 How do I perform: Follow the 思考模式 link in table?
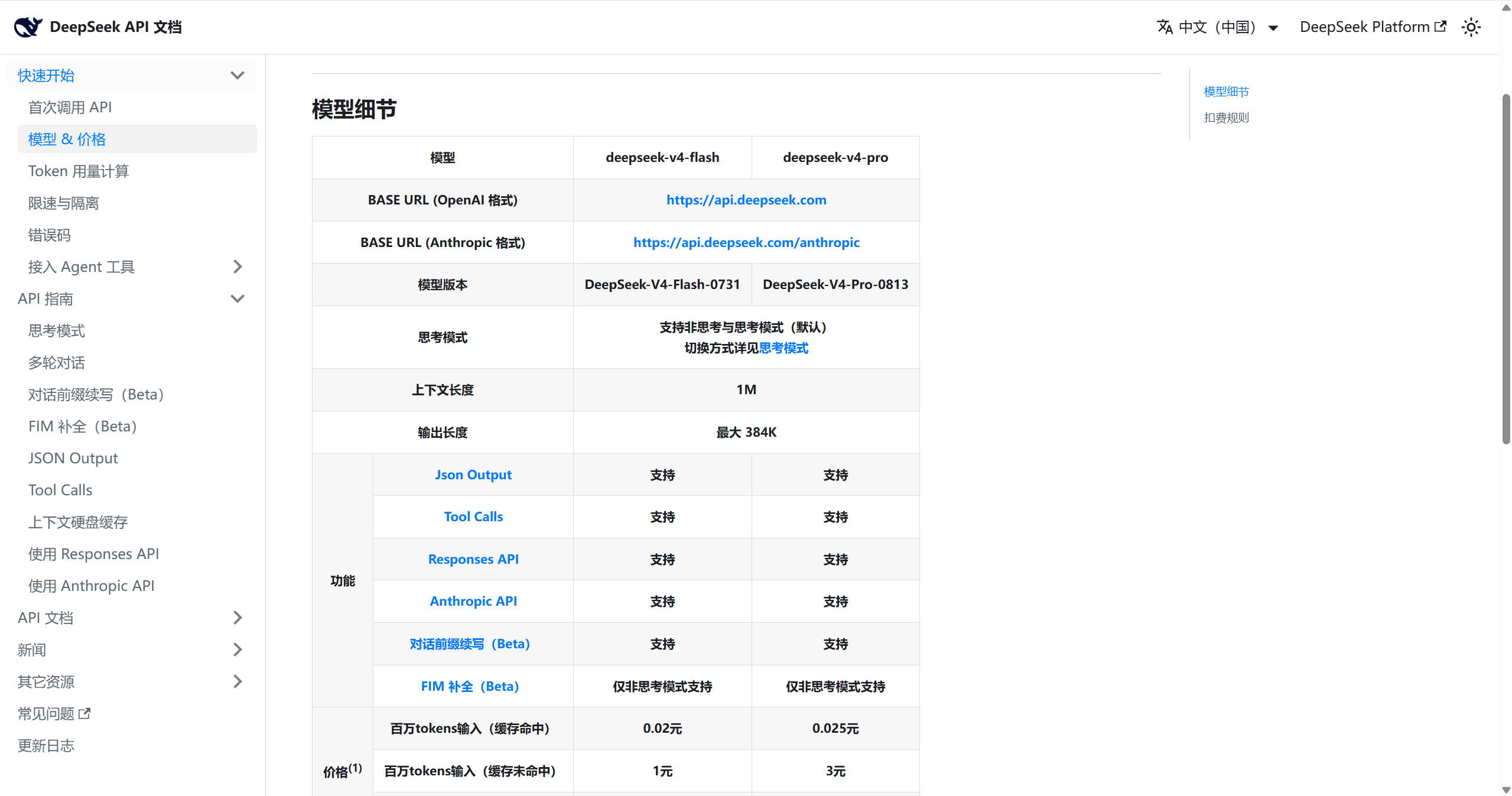pyautogui.click(x=783, y=348)
